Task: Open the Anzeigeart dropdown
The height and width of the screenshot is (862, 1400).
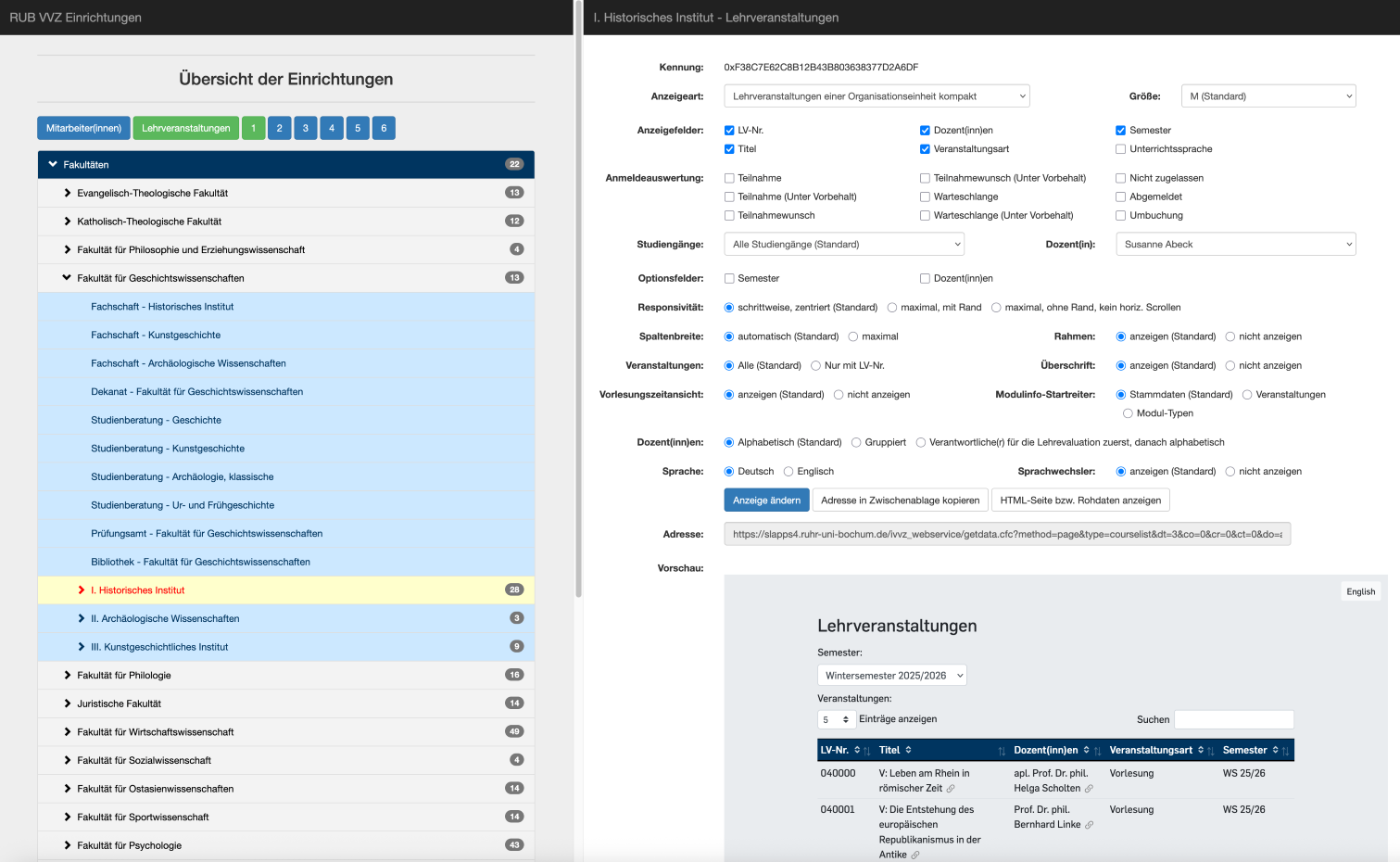Action: coord(877,96)
